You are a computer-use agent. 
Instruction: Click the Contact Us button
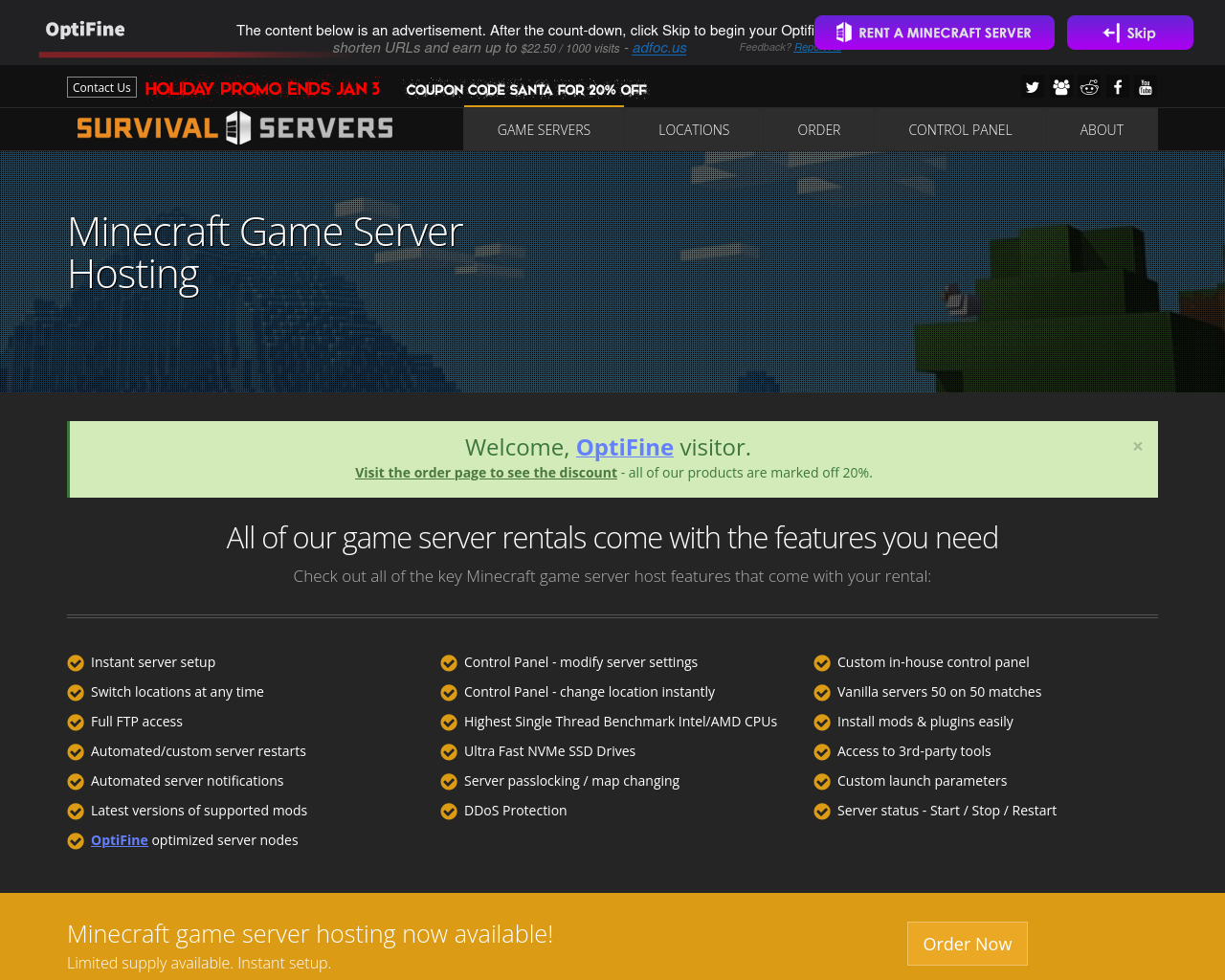click(x=101, y=87)
